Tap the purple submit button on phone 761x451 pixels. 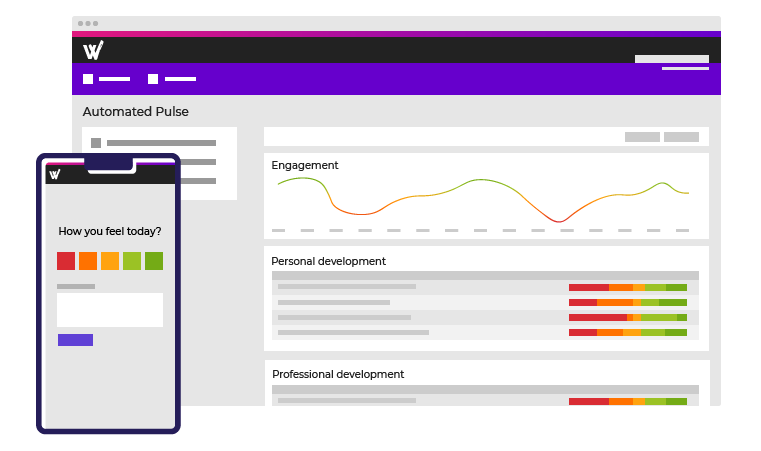pyautogui.click(x=75, y=340)
